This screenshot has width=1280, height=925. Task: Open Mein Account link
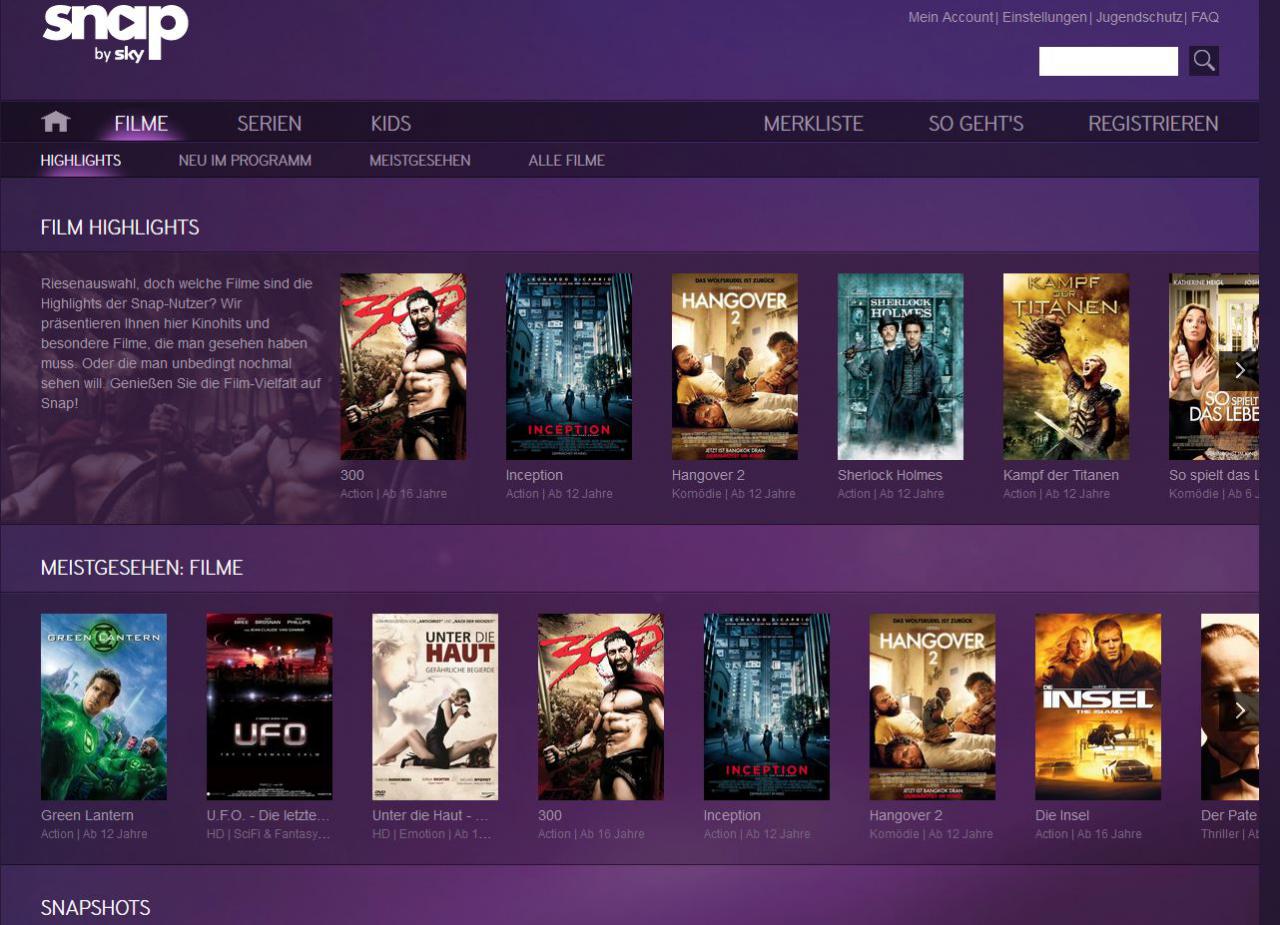(x=950, y=17)
